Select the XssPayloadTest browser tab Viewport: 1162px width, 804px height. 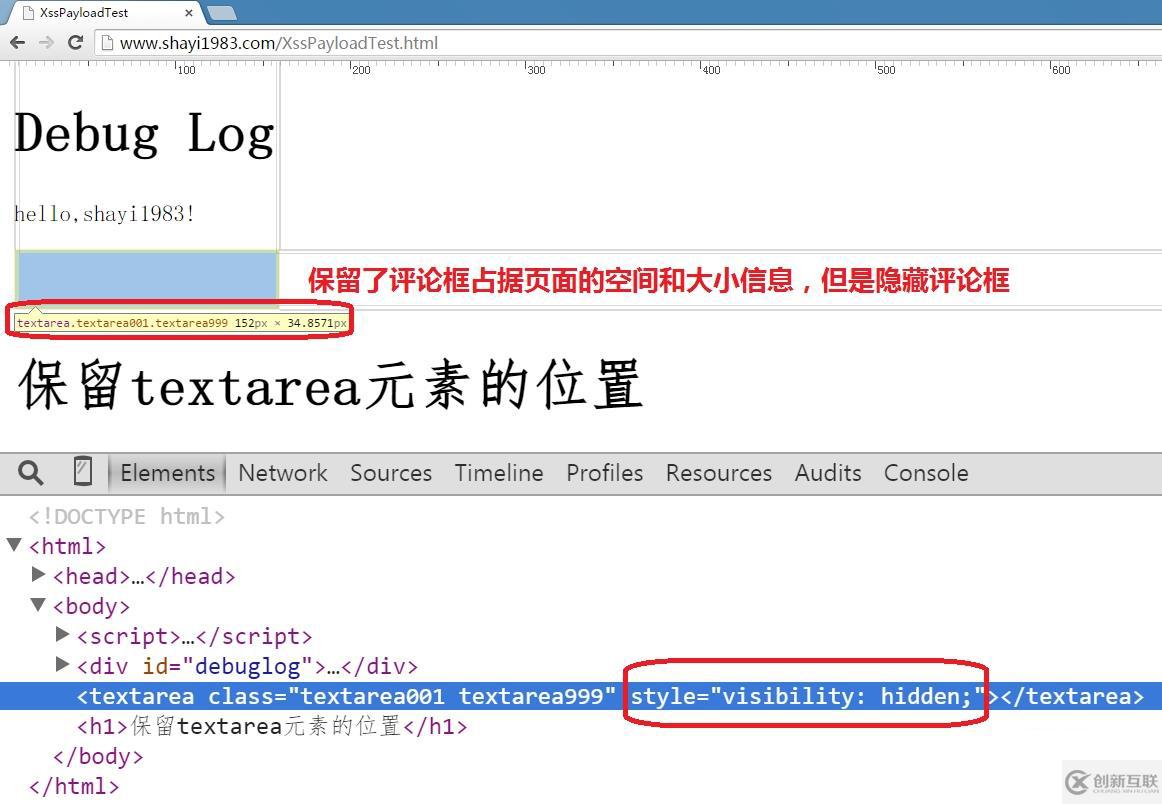coord(104,13)
